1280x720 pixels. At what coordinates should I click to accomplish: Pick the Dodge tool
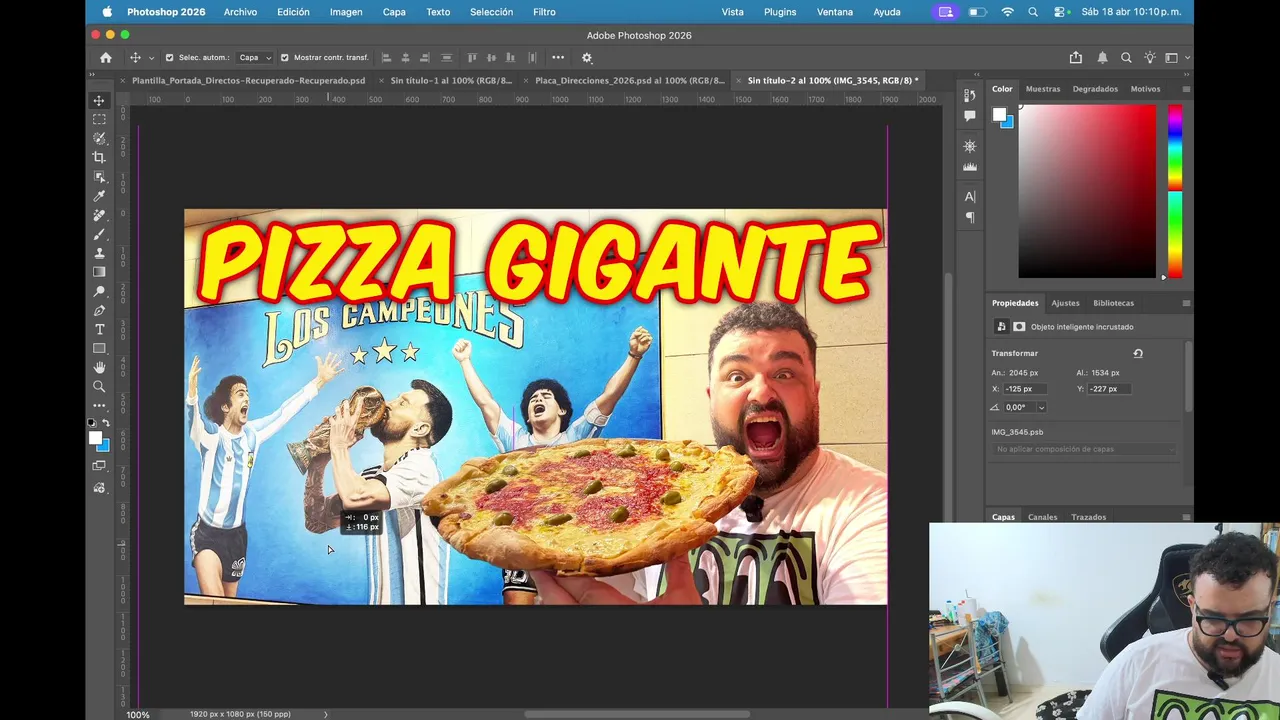point(99,291)
